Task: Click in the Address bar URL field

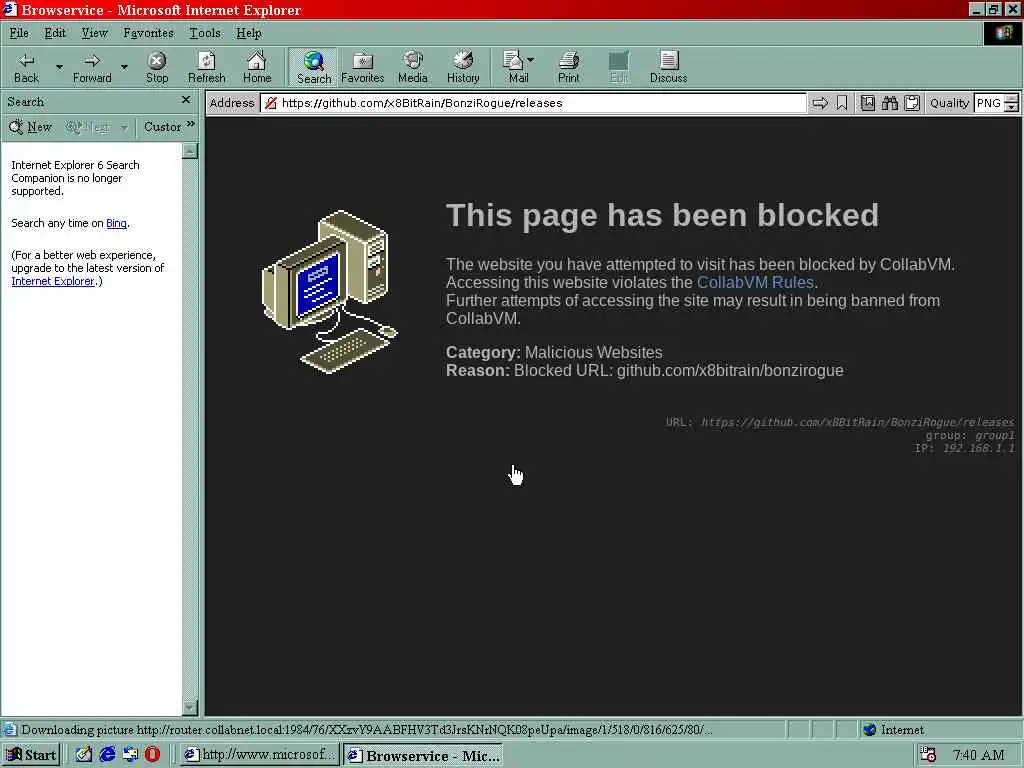Action: tap(533, 103)
